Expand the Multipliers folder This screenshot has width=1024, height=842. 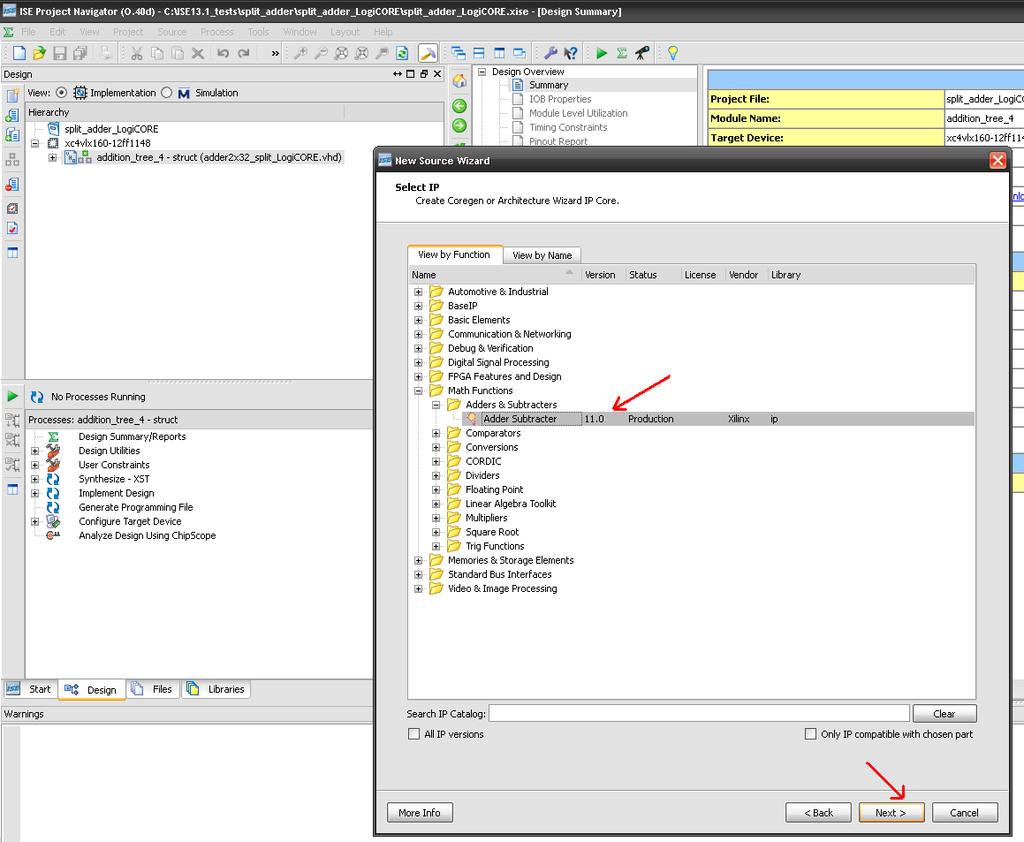point(436,518)
